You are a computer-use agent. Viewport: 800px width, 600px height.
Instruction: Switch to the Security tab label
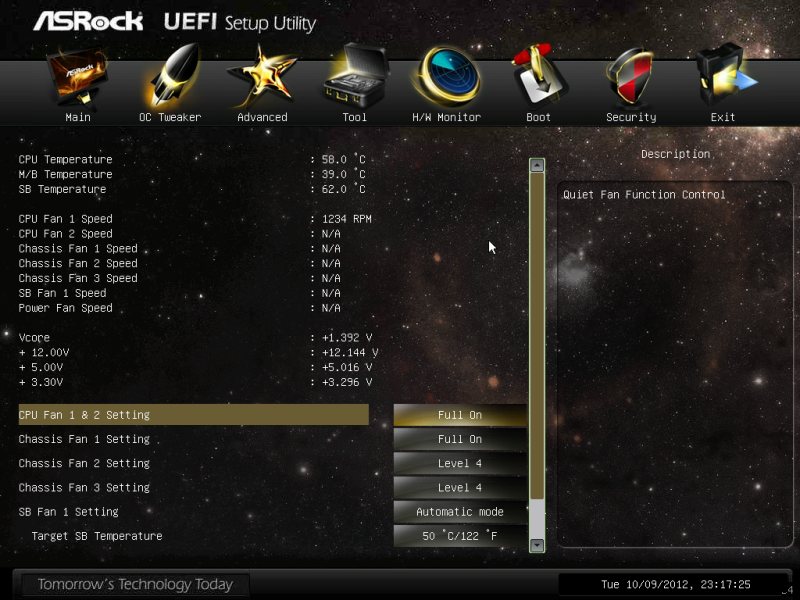[631, 117]
